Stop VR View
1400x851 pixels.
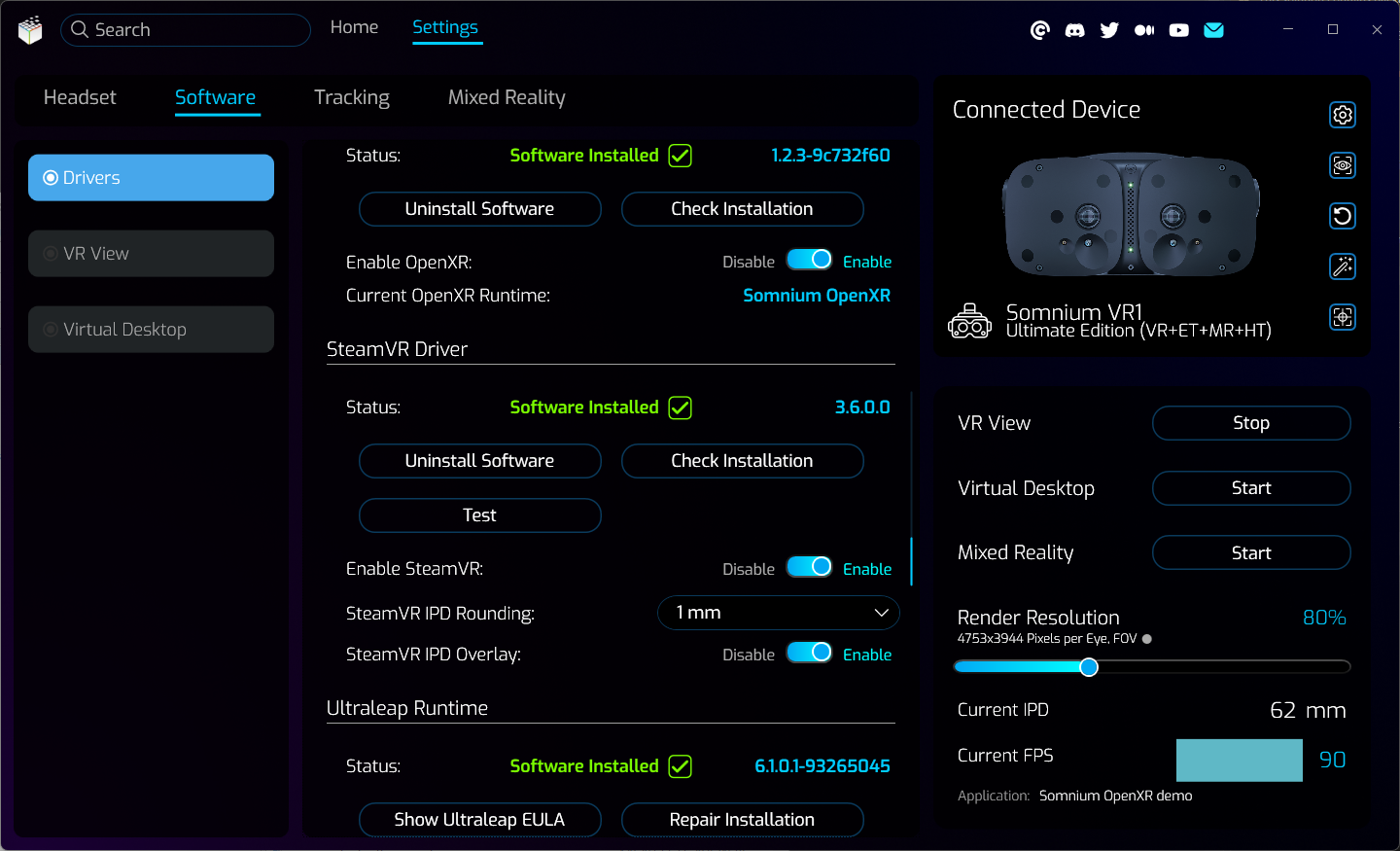pos(1250,423)
